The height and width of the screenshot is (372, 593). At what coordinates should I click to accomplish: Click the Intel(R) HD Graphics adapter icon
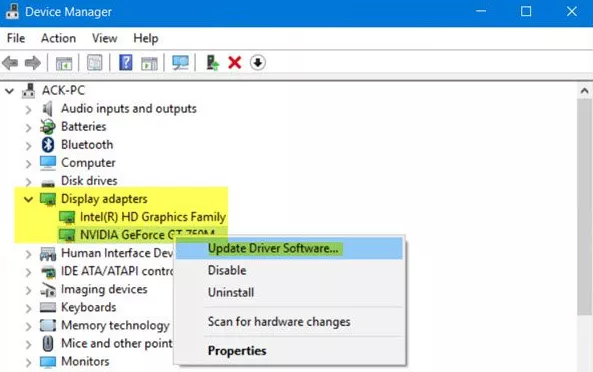point(67,217)
